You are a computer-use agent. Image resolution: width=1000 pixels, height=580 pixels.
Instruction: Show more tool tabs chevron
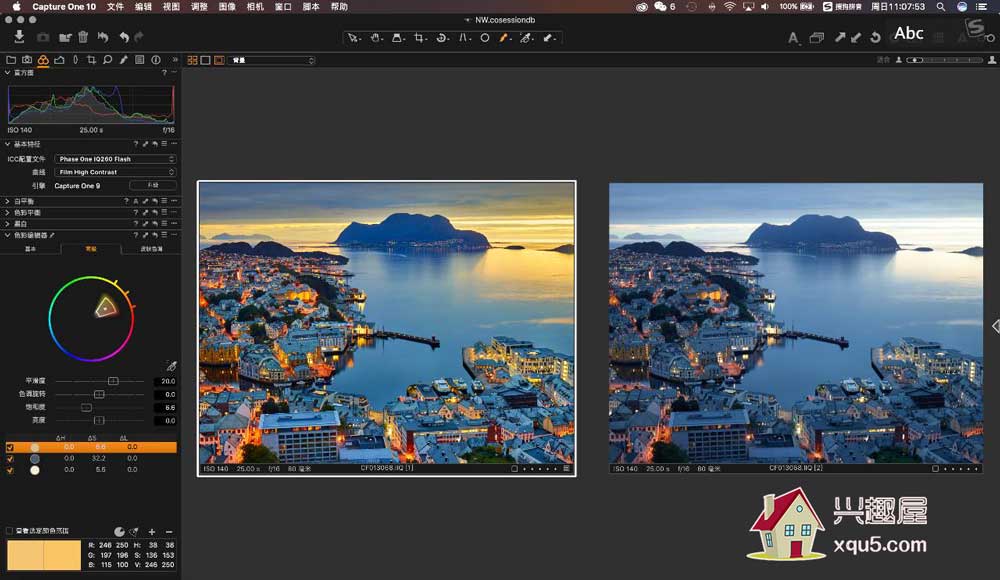[x=175, y=60]
